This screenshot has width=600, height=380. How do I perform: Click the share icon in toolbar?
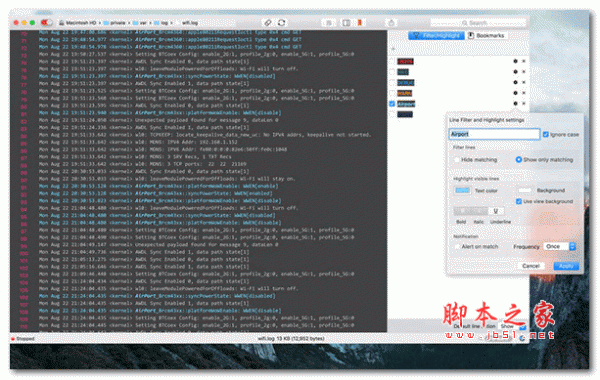[391, 23]
